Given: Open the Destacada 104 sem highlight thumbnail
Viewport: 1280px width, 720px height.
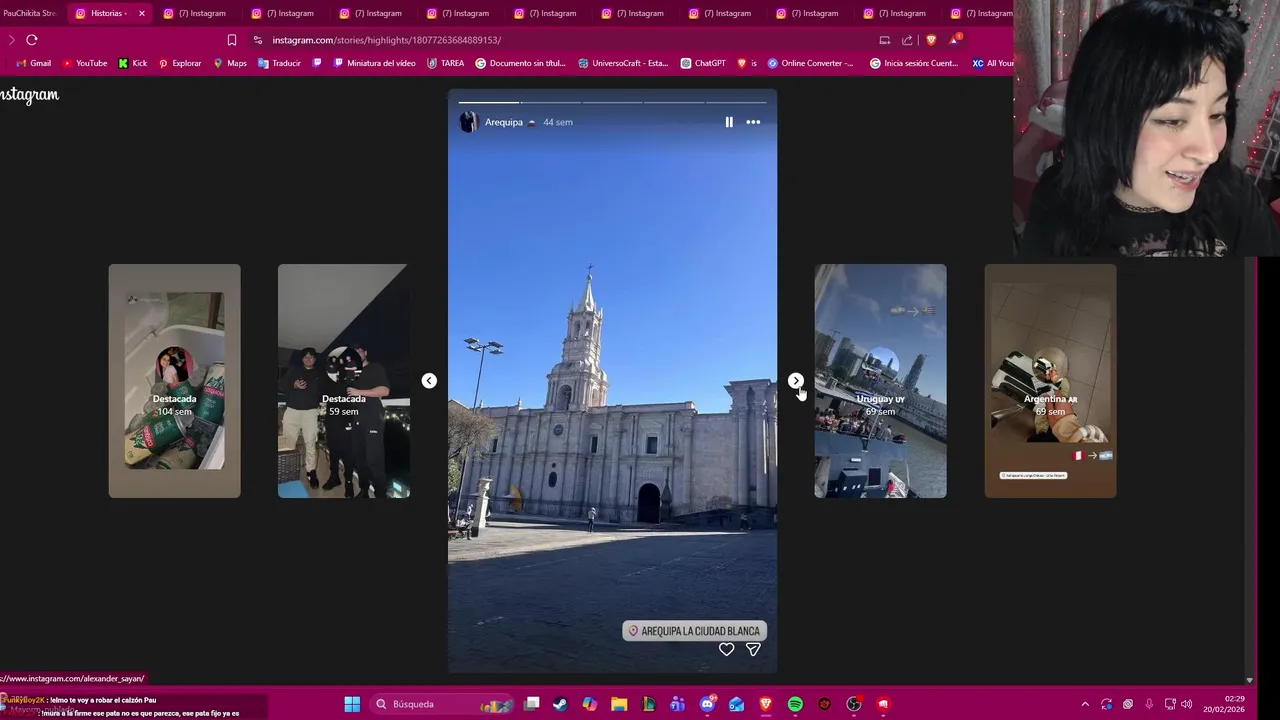Looking at the screenshot, I should coord(174,381).
